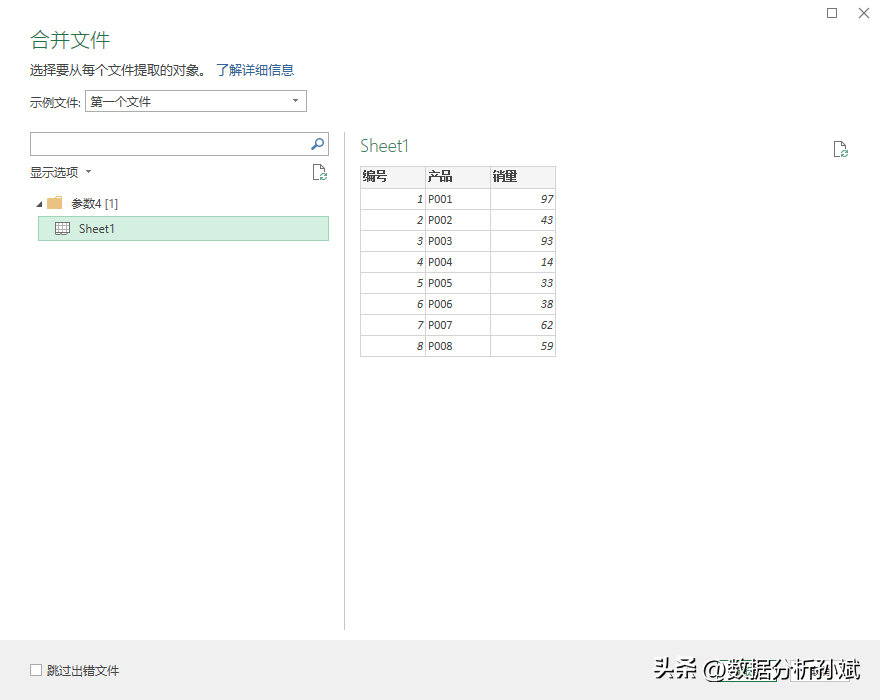
Task: Click the 编号 column header
Action: 393,177
